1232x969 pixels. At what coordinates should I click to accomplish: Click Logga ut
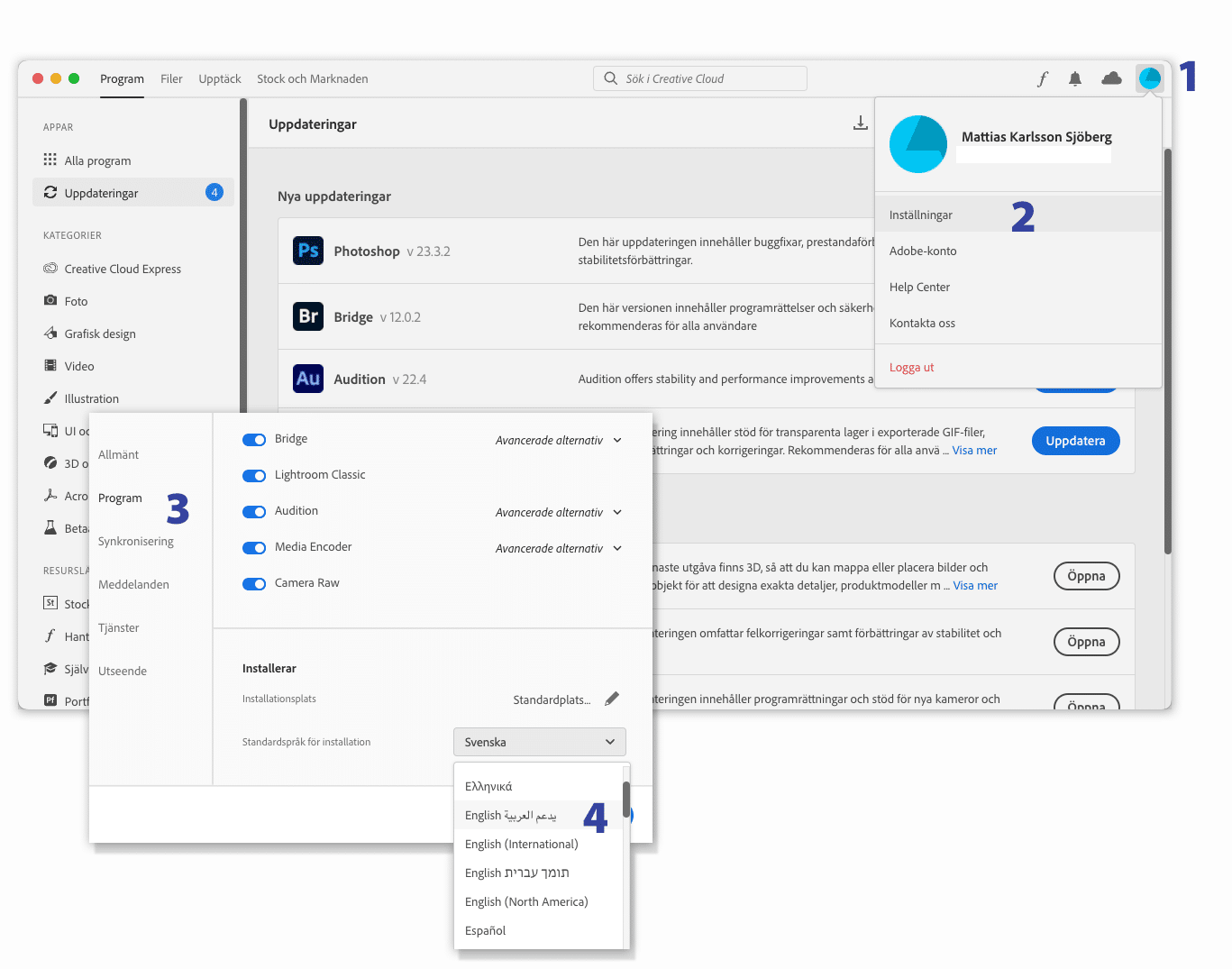pos(911,367)
